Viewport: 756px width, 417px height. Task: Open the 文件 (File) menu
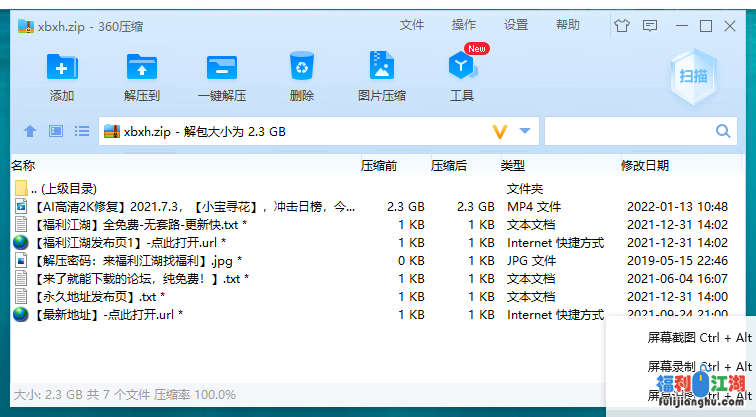(412, 25)
